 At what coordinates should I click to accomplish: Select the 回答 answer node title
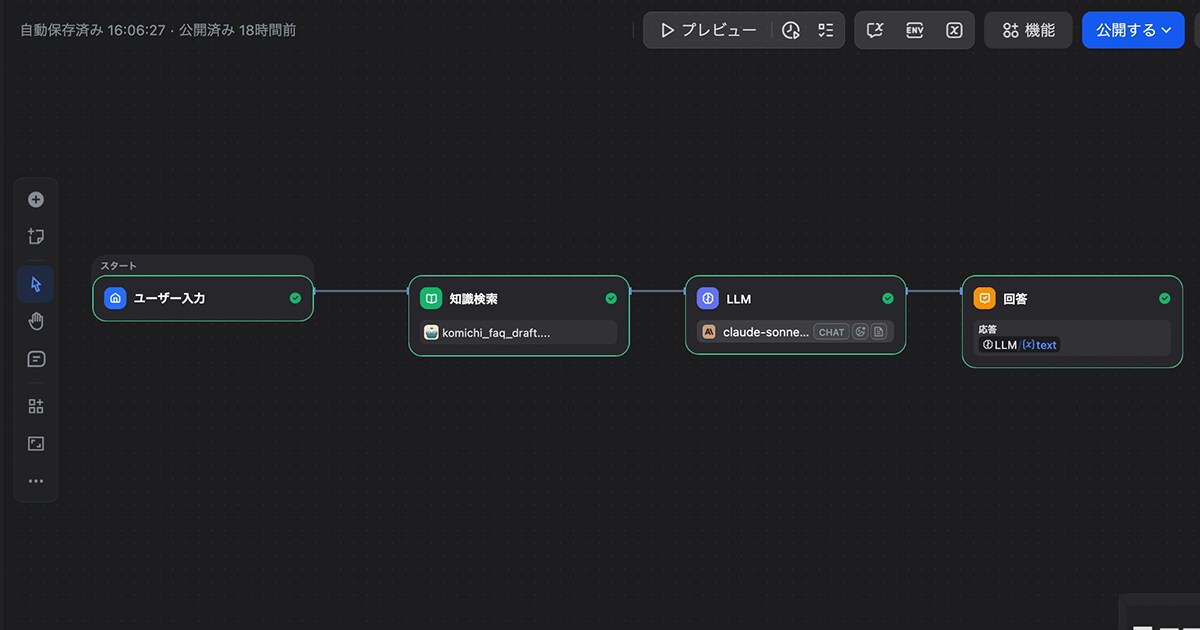(1015, 299)
